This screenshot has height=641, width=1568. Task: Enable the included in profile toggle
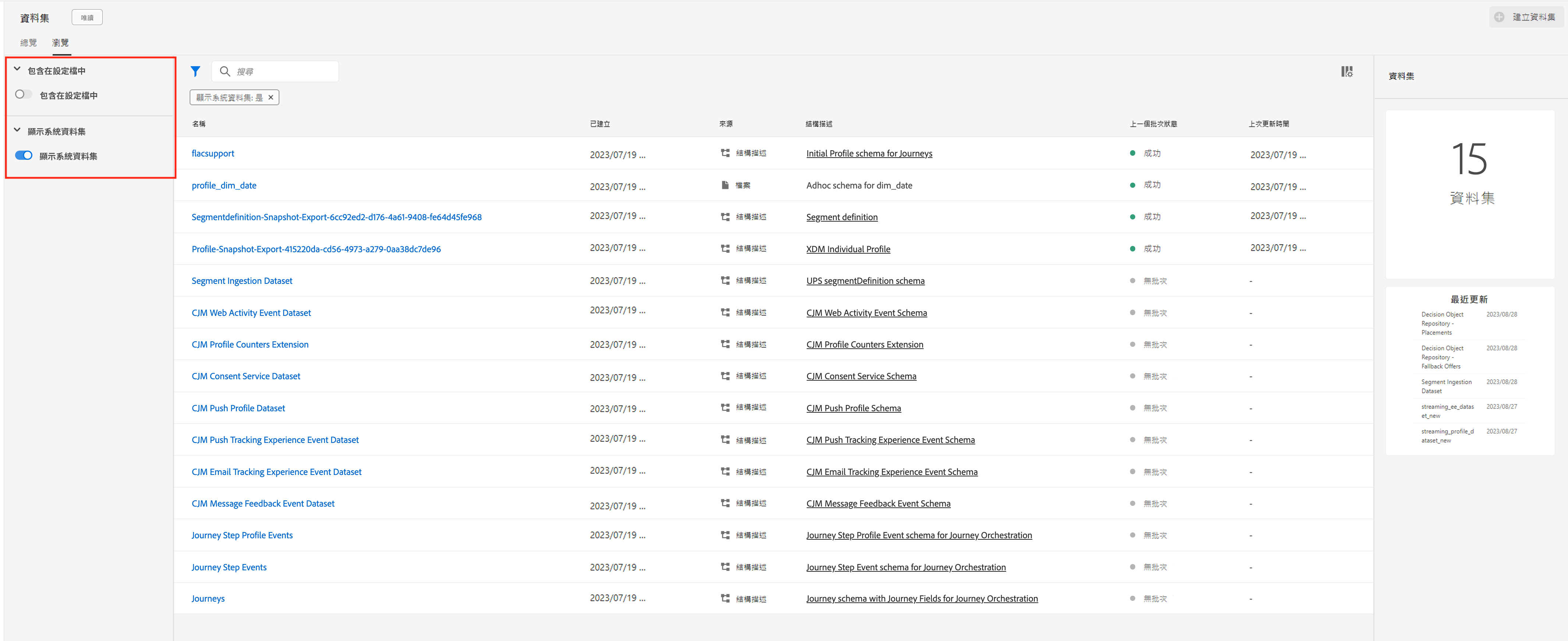tap(23, 95)
